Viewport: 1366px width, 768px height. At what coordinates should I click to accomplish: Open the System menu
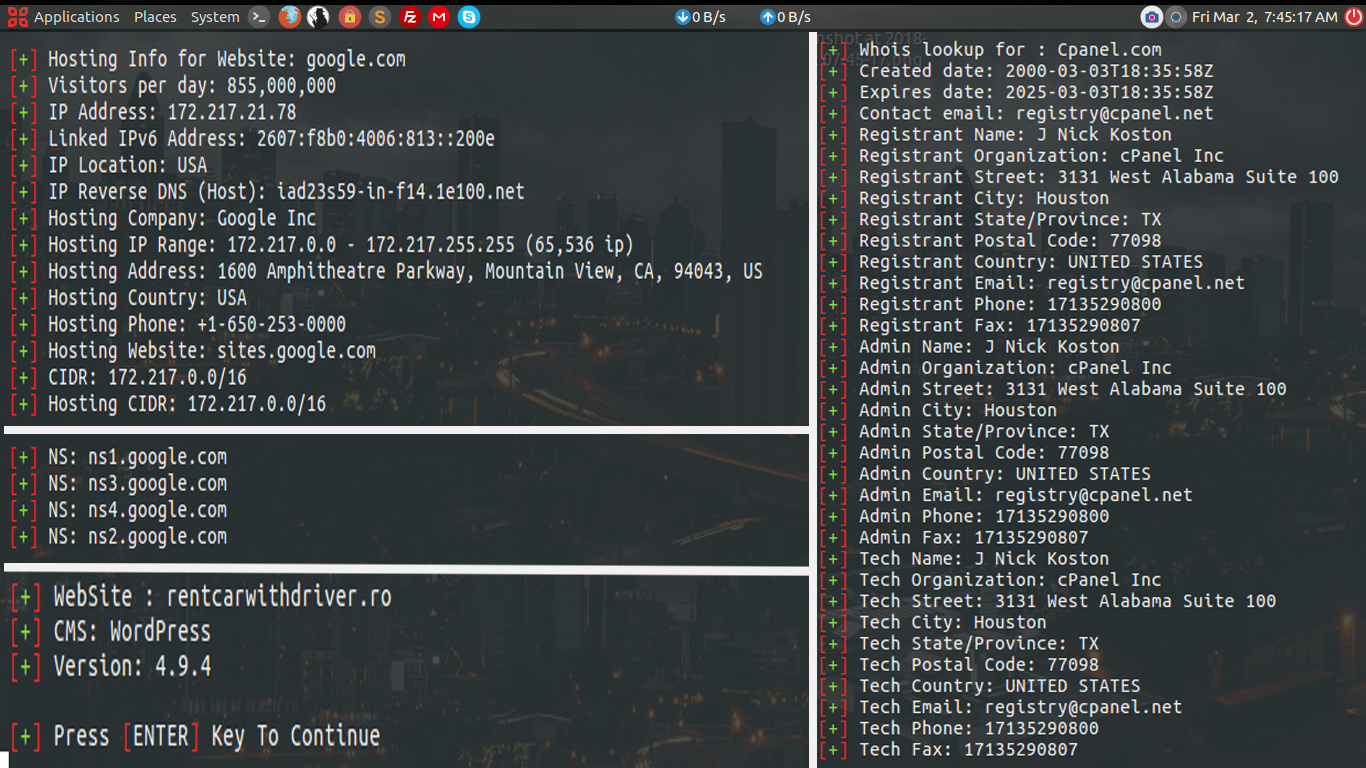coord(215,17)
